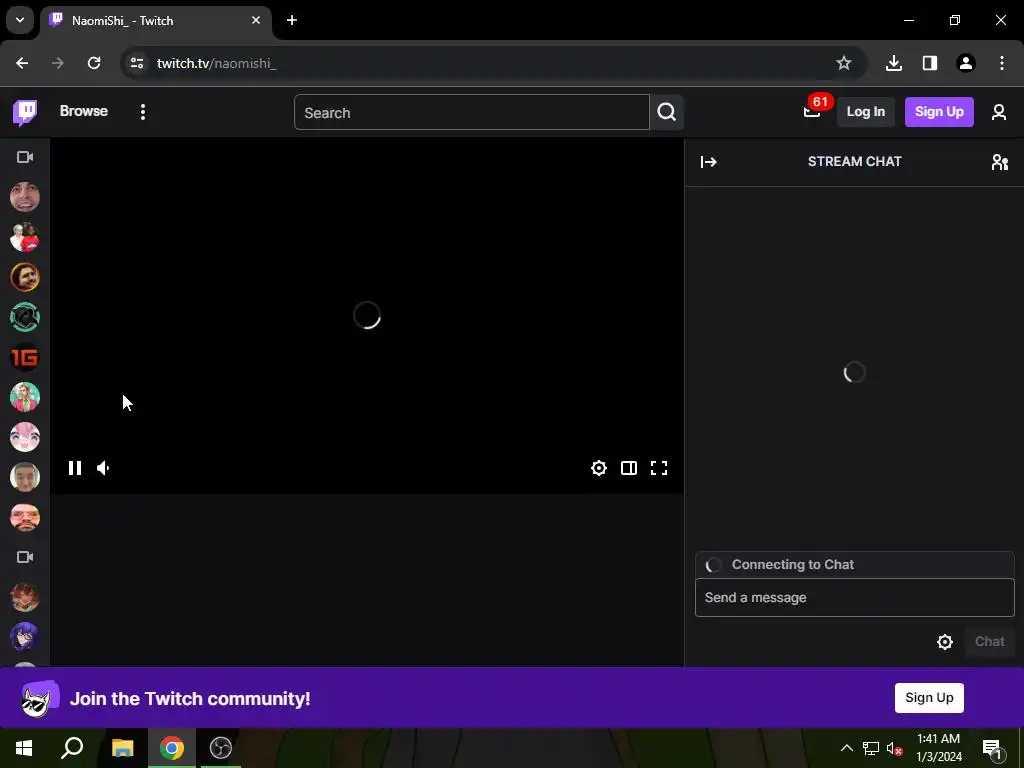Viewport: 1024px width, 768px height.
Task: Open the clock showing 1:41 AM
Action: [938, 748]
